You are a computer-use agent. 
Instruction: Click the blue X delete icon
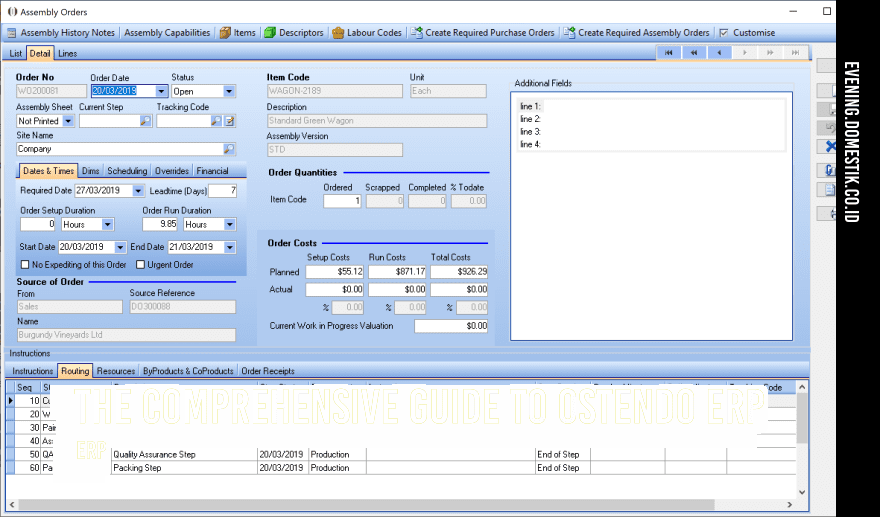pyautogui.click(x=829, y=147)
